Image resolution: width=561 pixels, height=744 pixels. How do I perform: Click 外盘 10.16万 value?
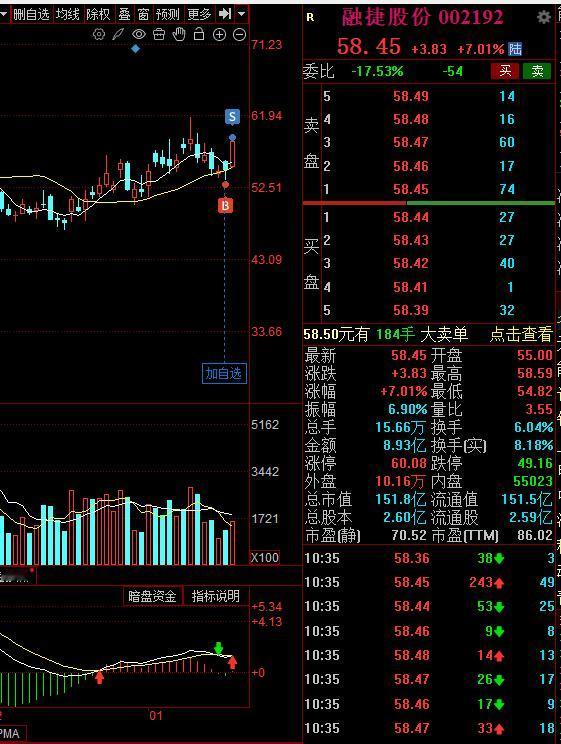(400, 481)
